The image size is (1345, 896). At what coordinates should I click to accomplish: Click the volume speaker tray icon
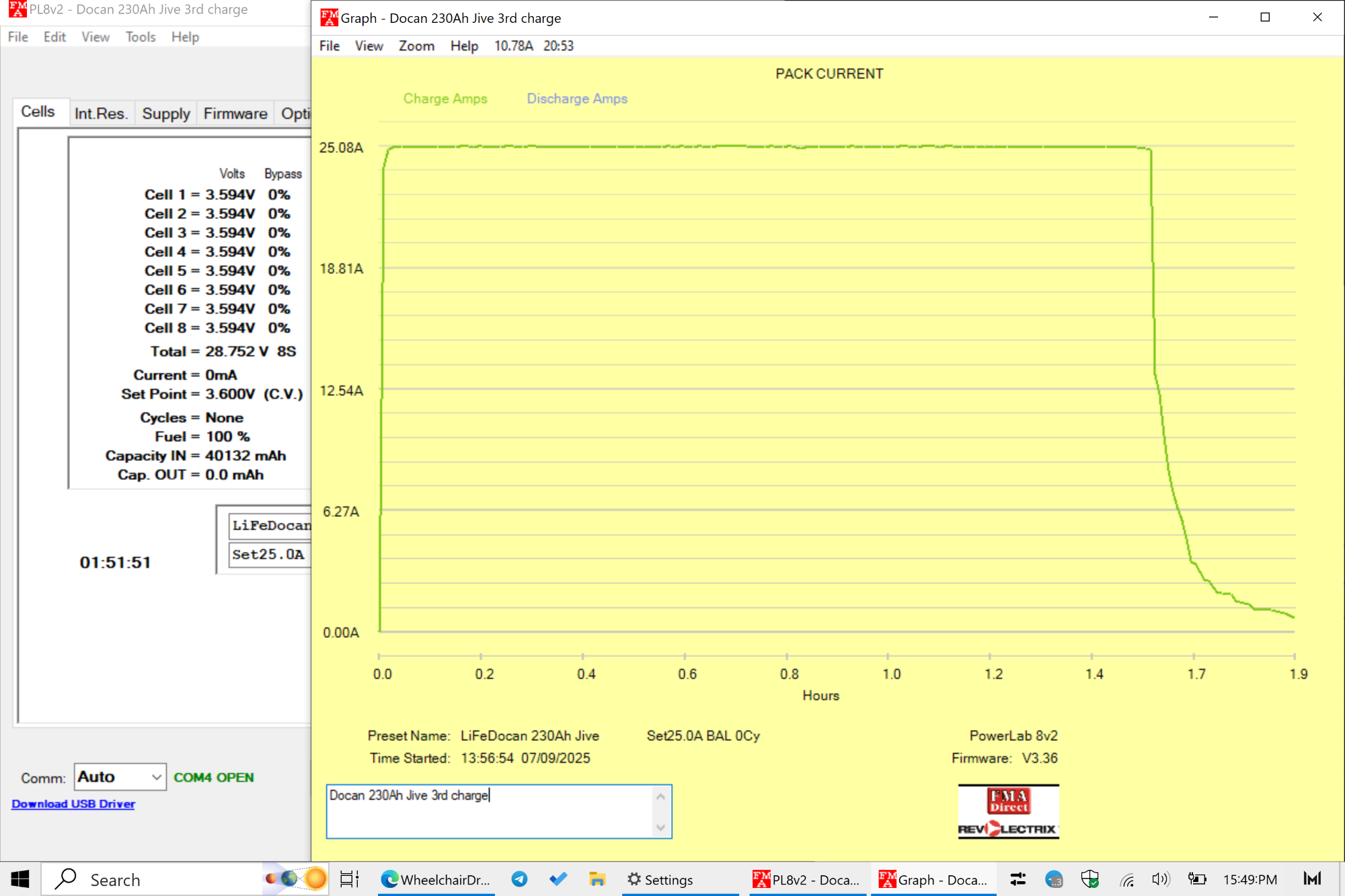coord(1160,879)
